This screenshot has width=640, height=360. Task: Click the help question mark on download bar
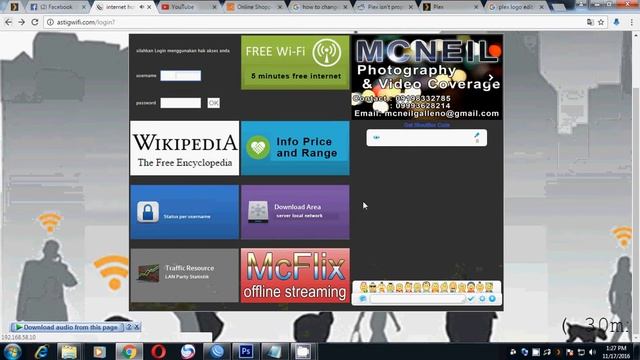(x=129, y=327)
